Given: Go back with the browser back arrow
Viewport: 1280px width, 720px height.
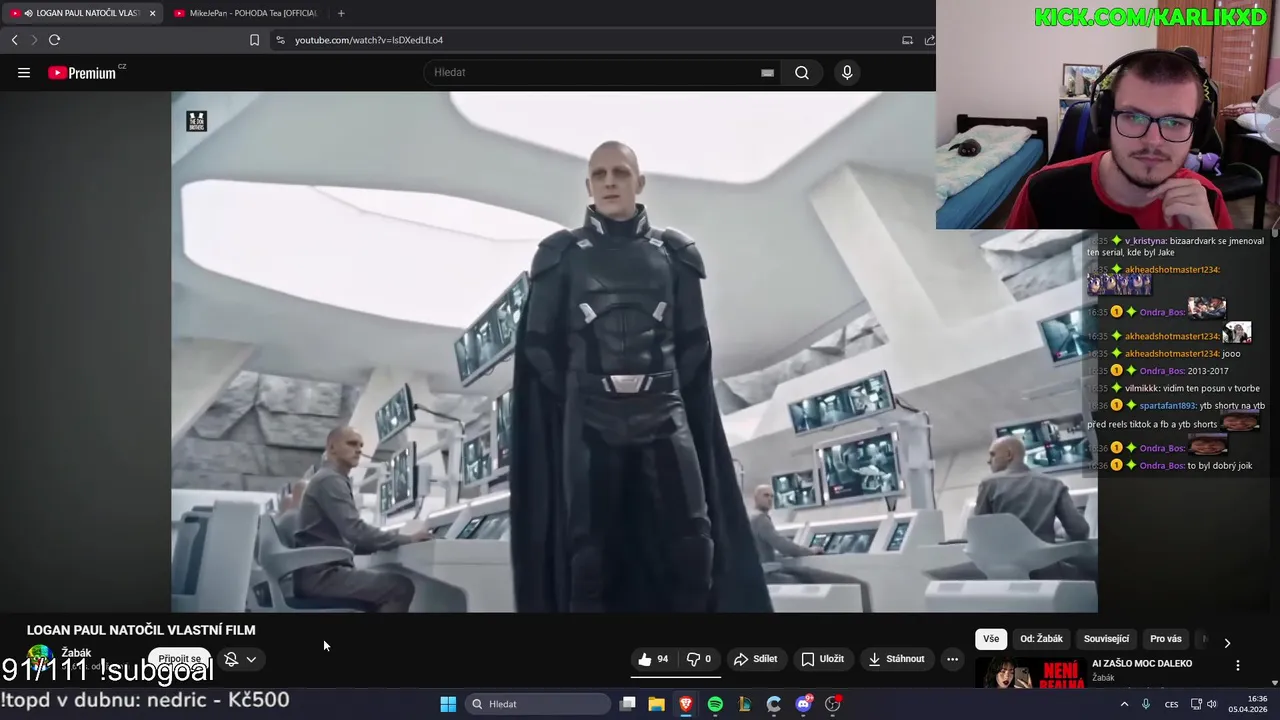Looking at the screenshot, I should 14,40.
